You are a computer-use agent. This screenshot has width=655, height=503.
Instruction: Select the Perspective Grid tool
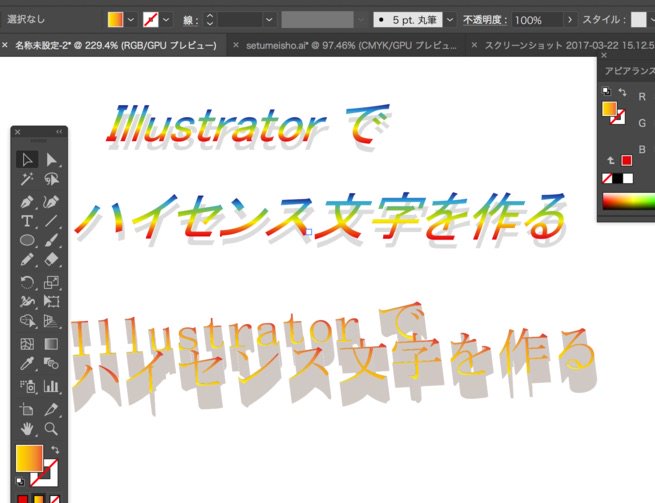(x=51, y=321)
